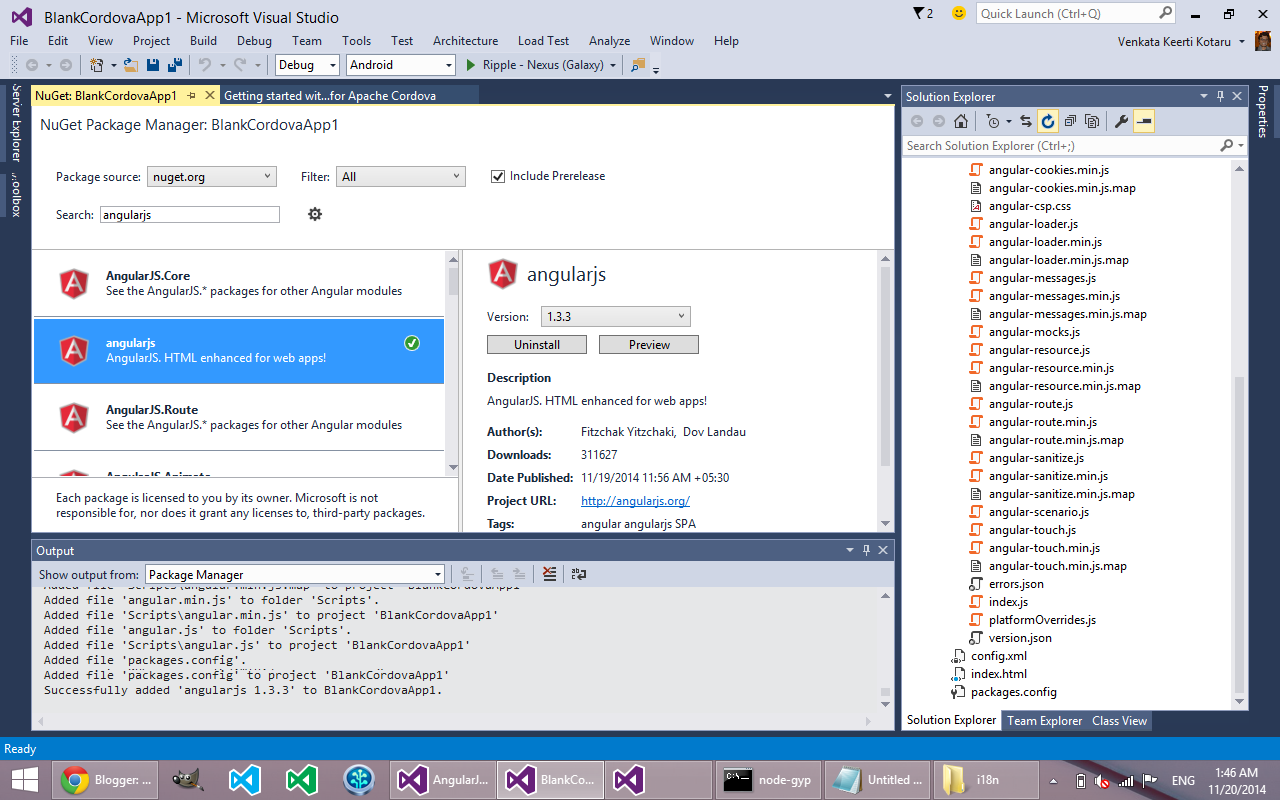The width and height of the screenshot is (1280, 800).
Task: Close the NuGet: BlankCordovaApp1 tab
Action: click(209, 95)
